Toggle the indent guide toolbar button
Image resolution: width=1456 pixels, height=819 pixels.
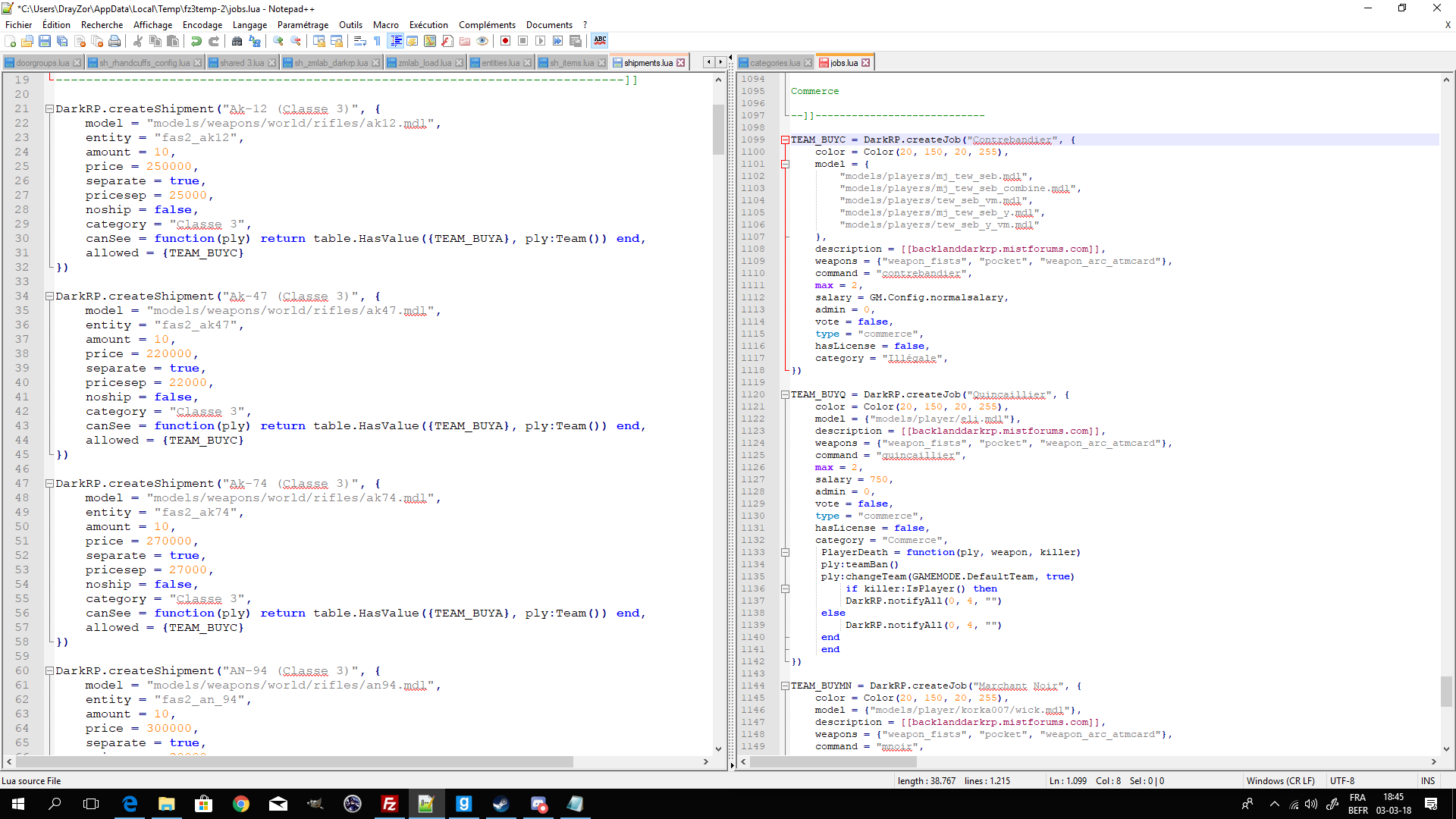tap(395, 41)
